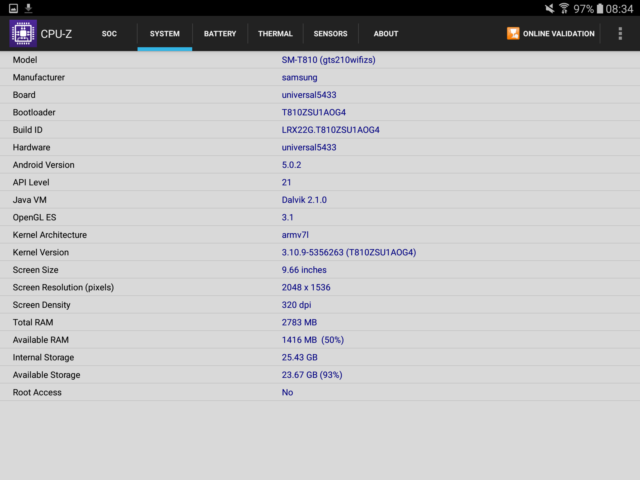Tap the Kernel Architecture row label

(x=50, y=235)
